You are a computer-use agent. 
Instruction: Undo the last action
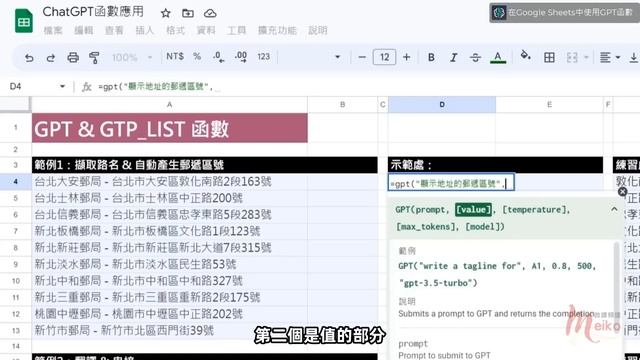tap(29, 58)
